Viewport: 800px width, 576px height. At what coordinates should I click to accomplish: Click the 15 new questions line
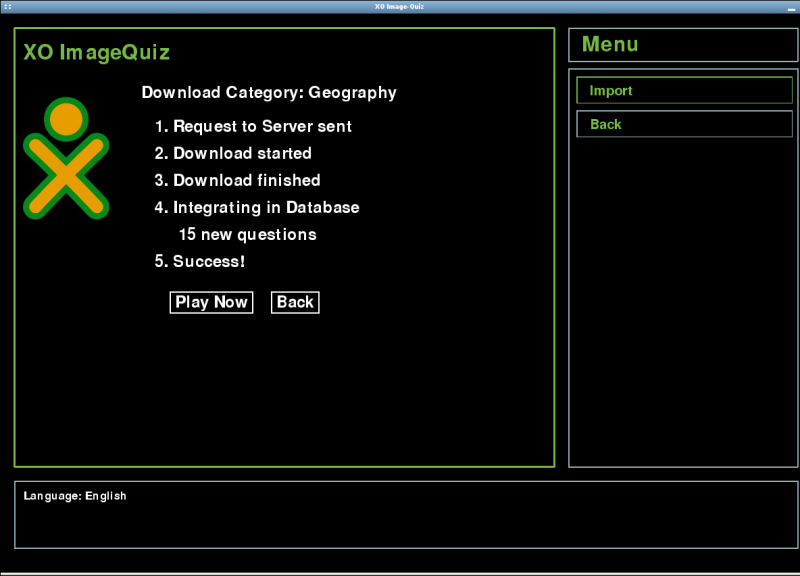247,235
